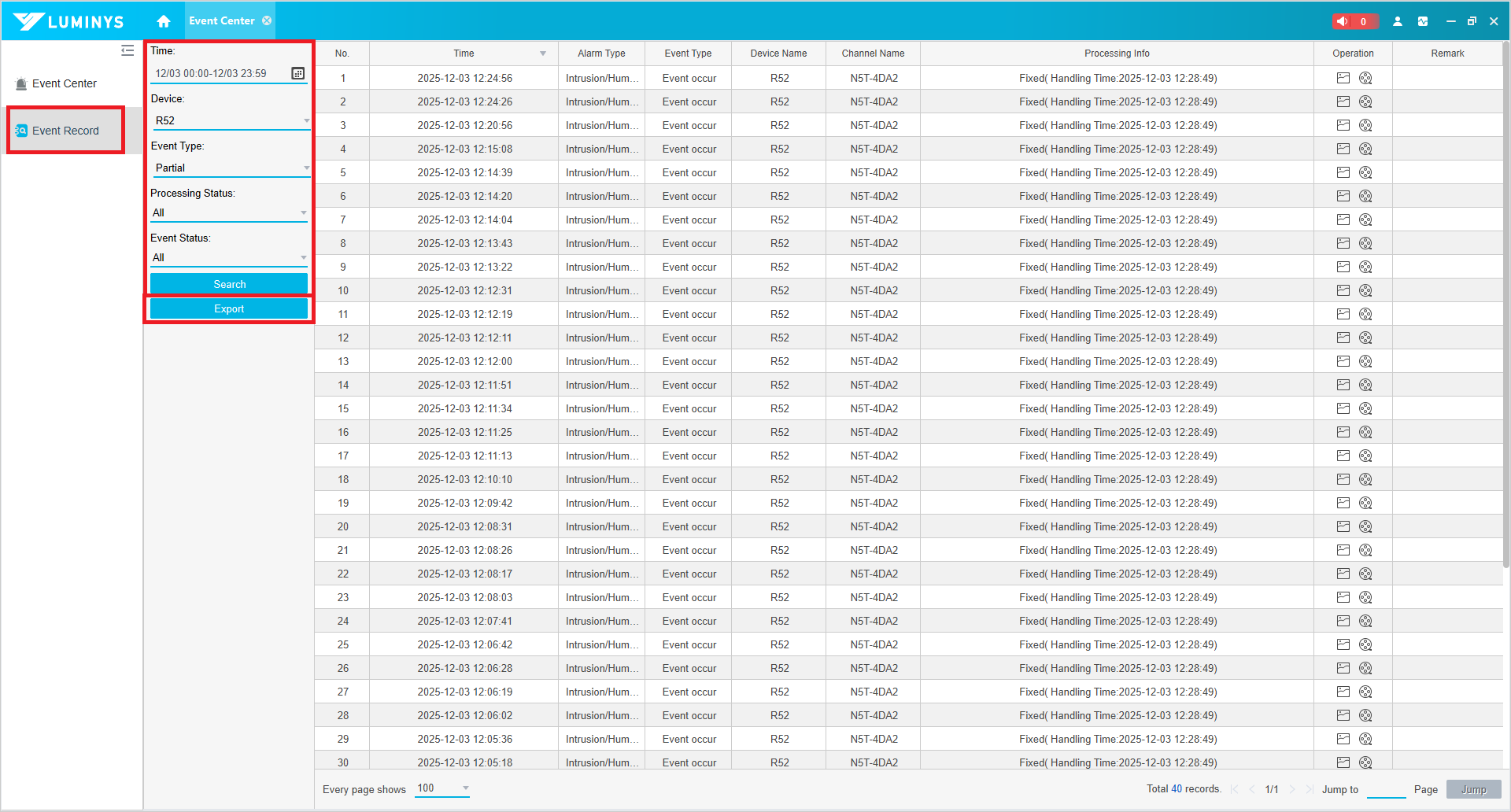Open the user account icon
Image resolution: width=1511 pixels, height=812 pixels.
(x=1398, y=21)
